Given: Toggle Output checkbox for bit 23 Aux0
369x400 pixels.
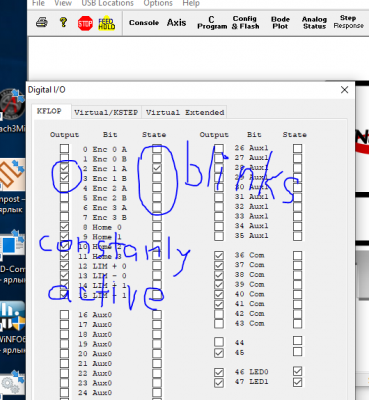Looking at the screenshot, I should coord(64,383).
